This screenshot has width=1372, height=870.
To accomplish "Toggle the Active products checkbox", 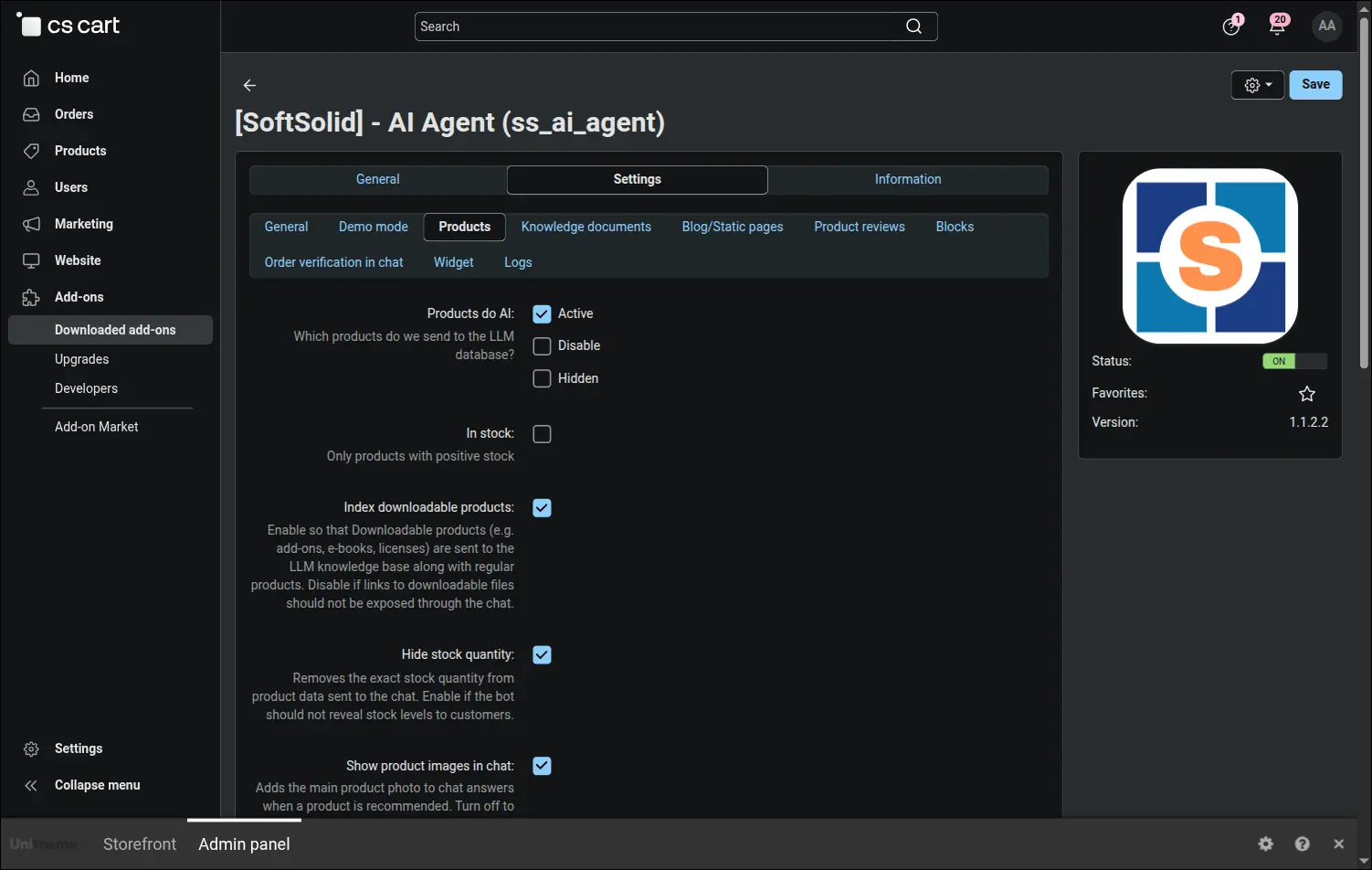I will [542, 314].
